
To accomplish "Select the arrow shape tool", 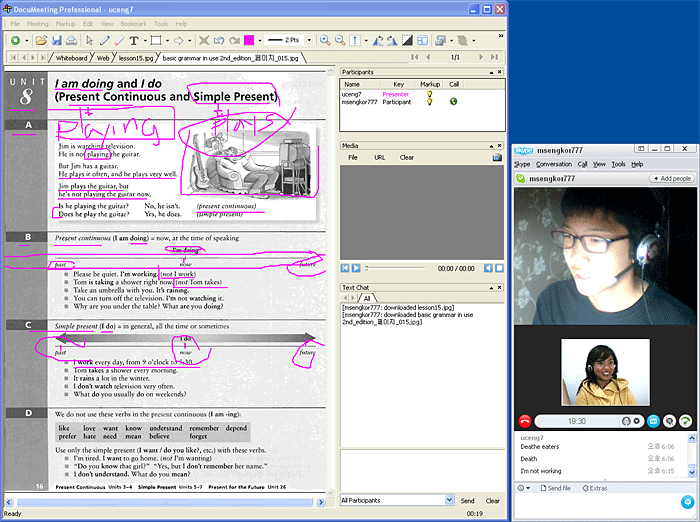I will coord(179,41).
